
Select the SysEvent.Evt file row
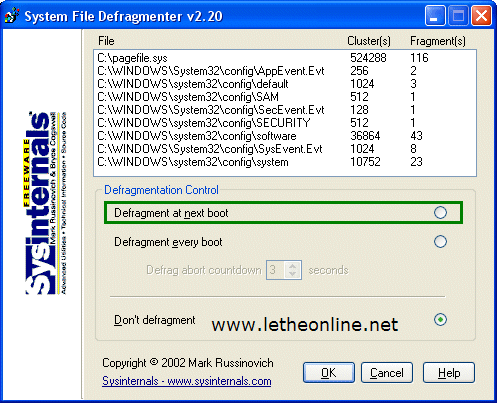click(x=285, y=149)
